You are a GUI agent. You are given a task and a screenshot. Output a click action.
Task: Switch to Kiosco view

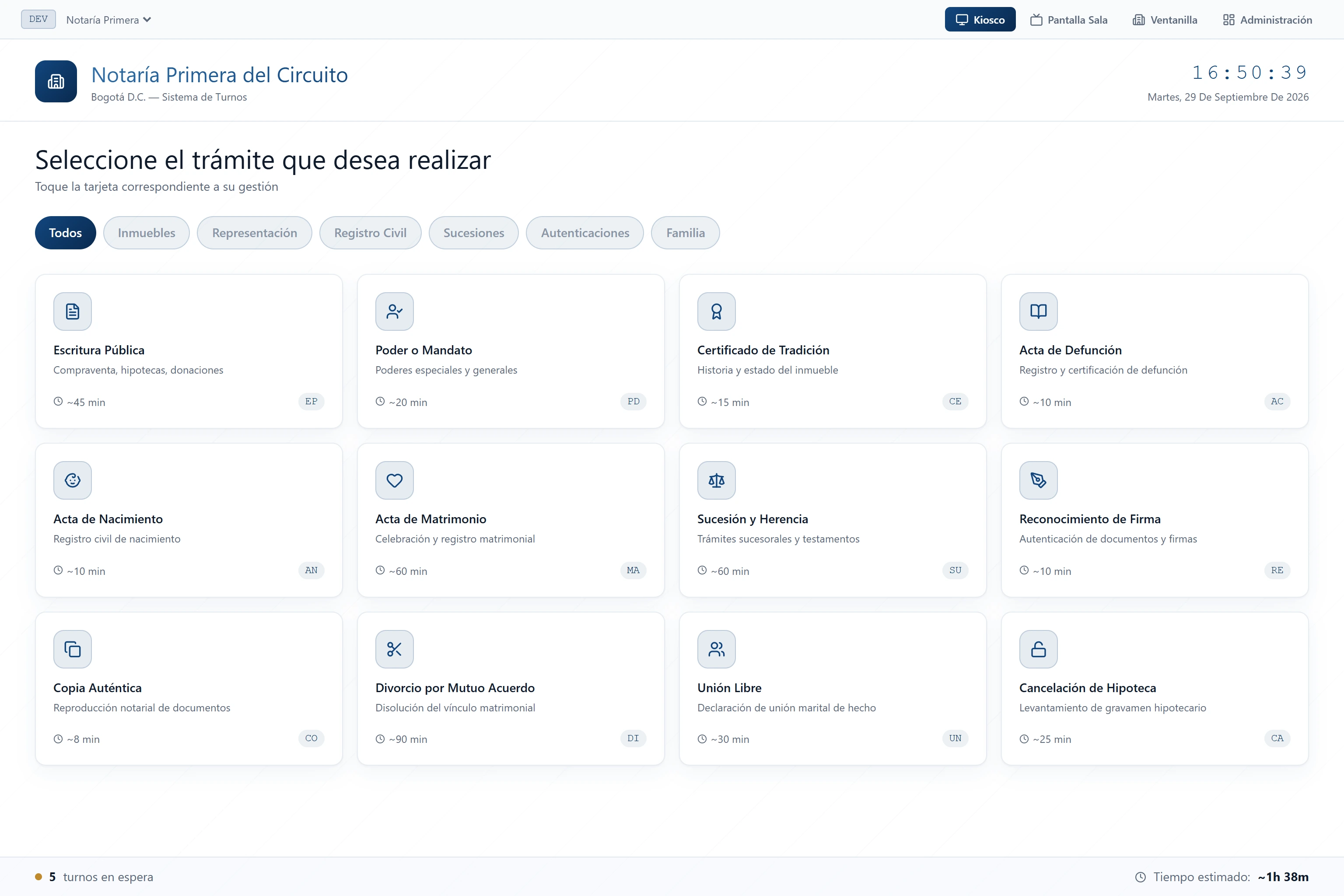pyautogui.click(x=980, y=19)
